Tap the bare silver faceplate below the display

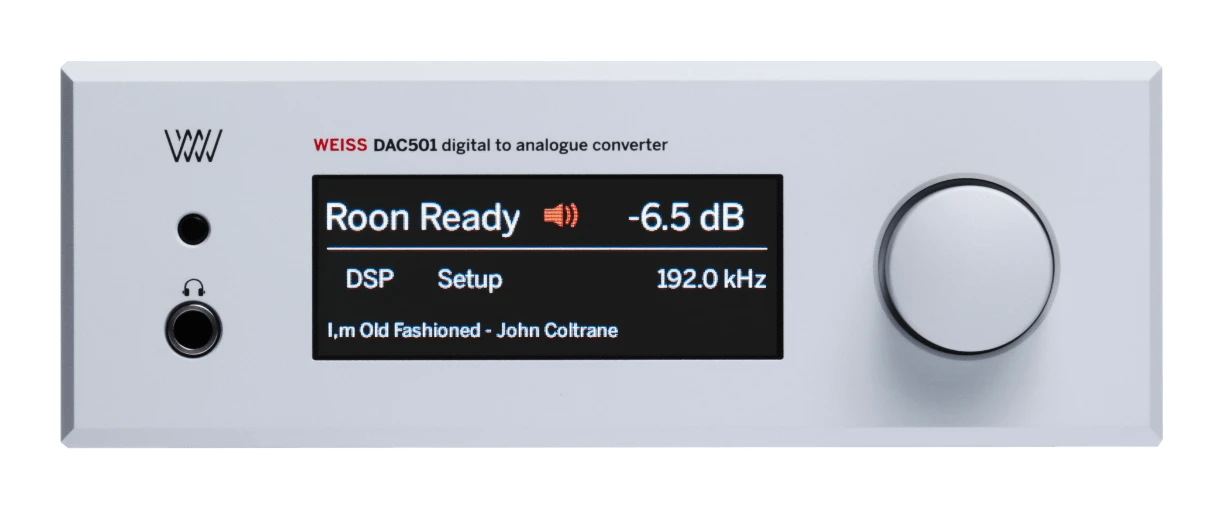point(548,400)
